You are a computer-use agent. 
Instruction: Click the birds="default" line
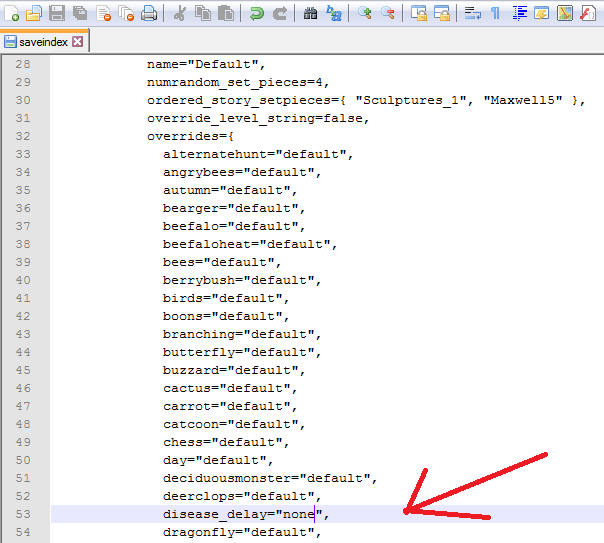(x=226, y=298)
